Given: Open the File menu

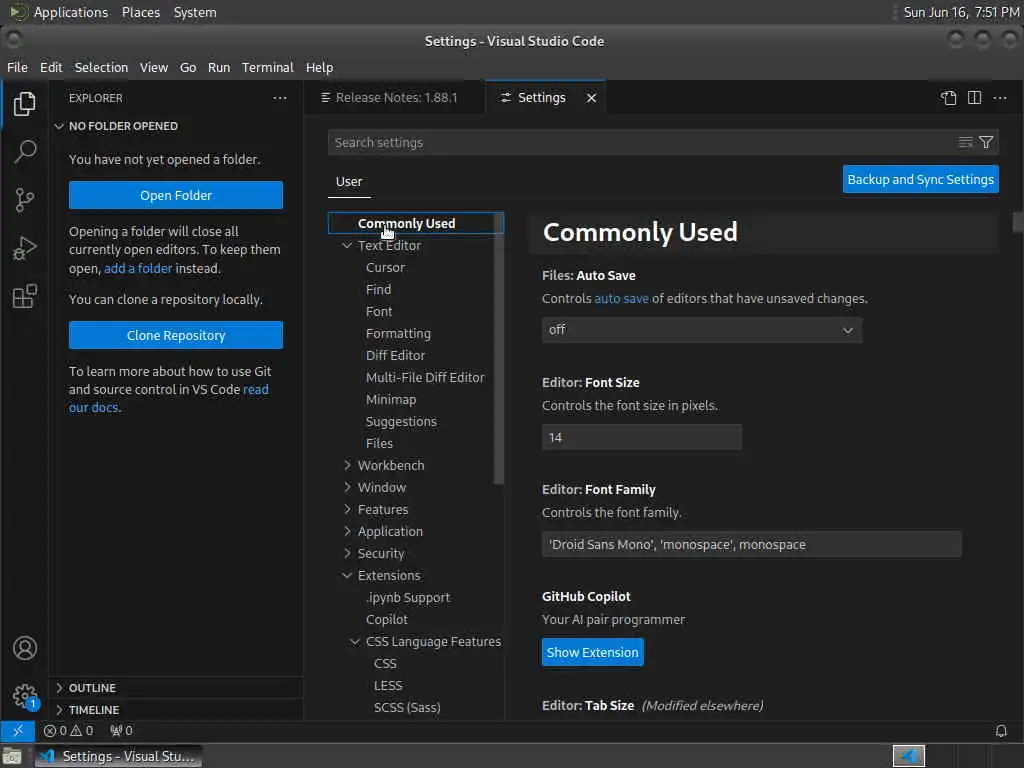Looking at the screenshot, I should (x=17, y=67).
